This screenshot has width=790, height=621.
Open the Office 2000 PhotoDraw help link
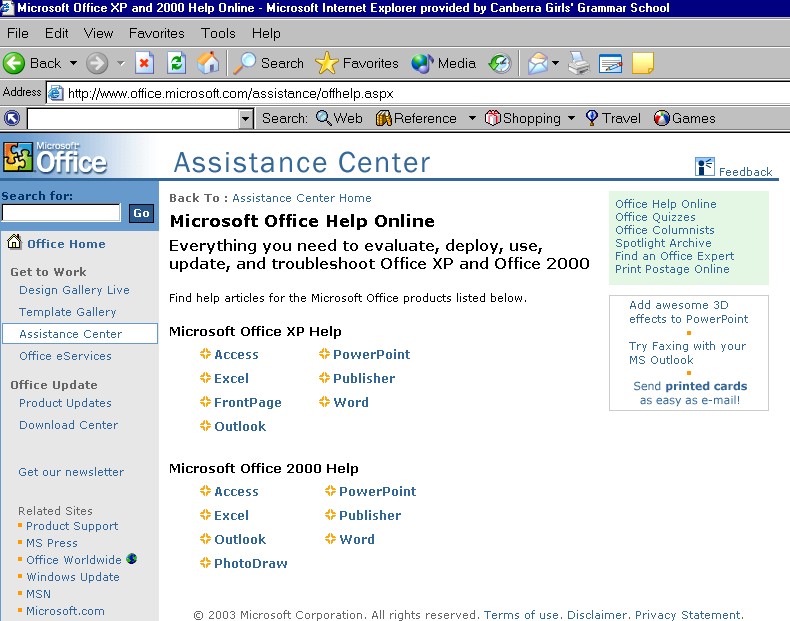250,563
